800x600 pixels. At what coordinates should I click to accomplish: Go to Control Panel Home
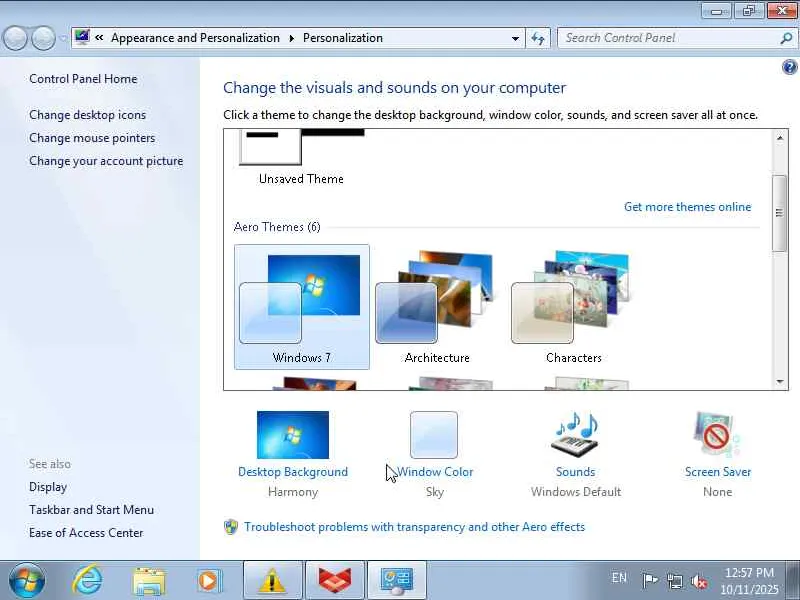click(x=83, y=79)
